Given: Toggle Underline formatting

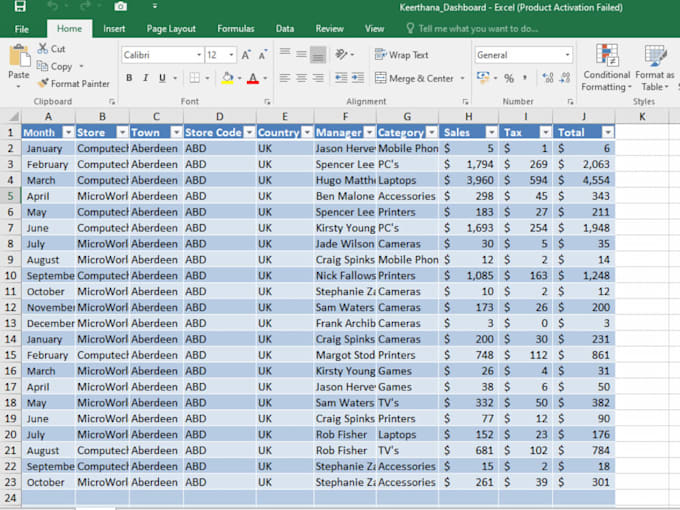Looking at the screenshot, I should (162, 78).
